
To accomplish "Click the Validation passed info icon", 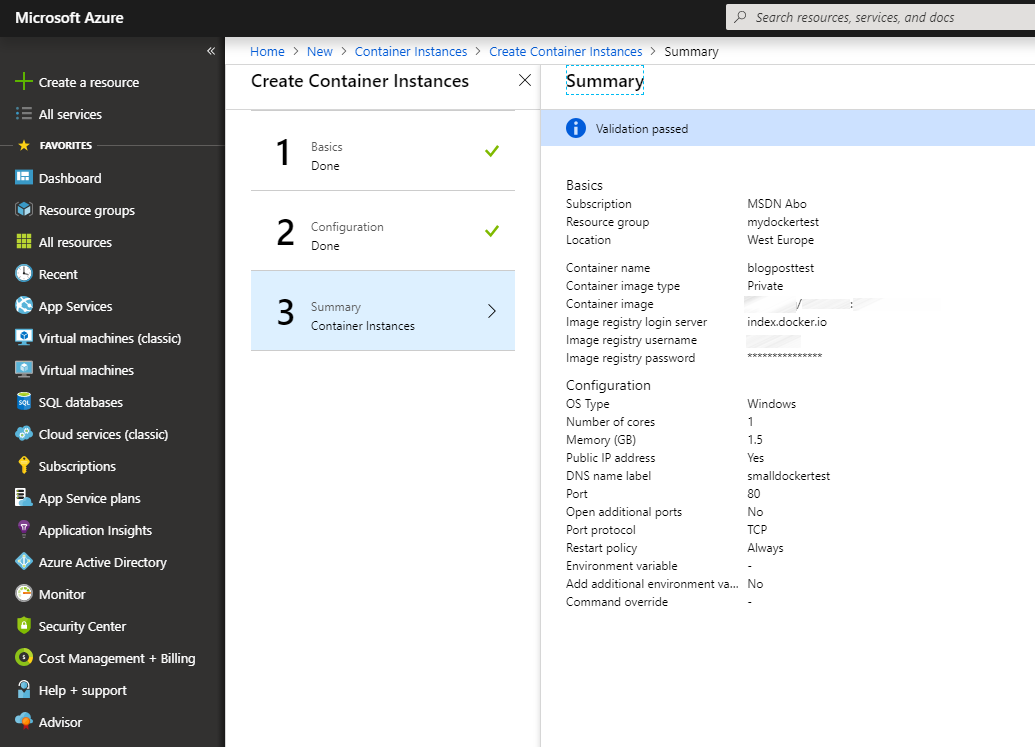I will point(576,128).
